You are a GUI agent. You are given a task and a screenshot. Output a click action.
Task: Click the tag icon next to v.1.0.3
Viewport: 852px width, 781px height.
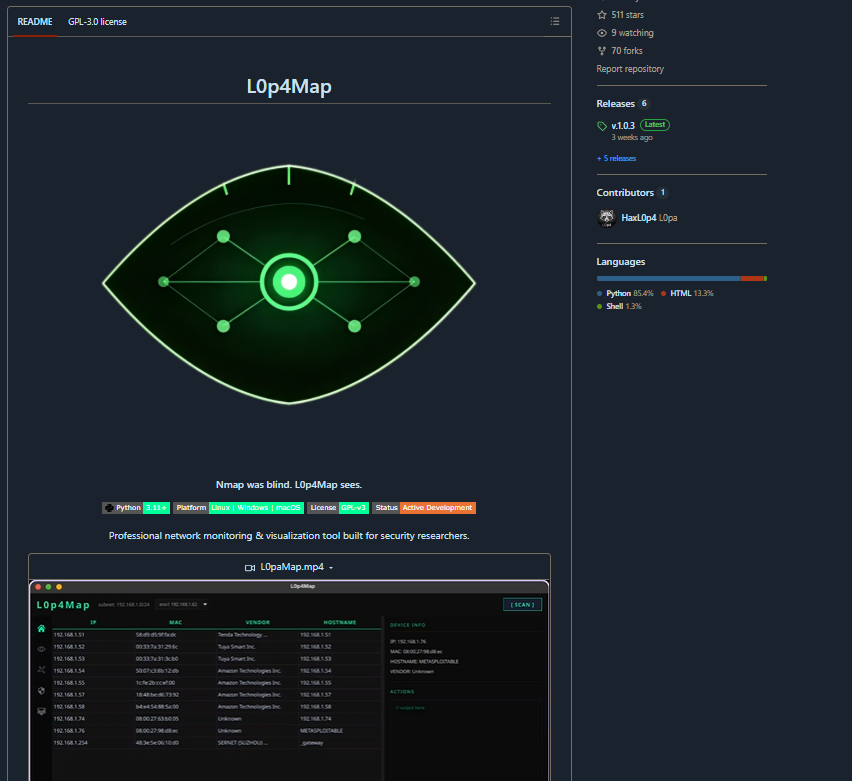pos(602,126)
